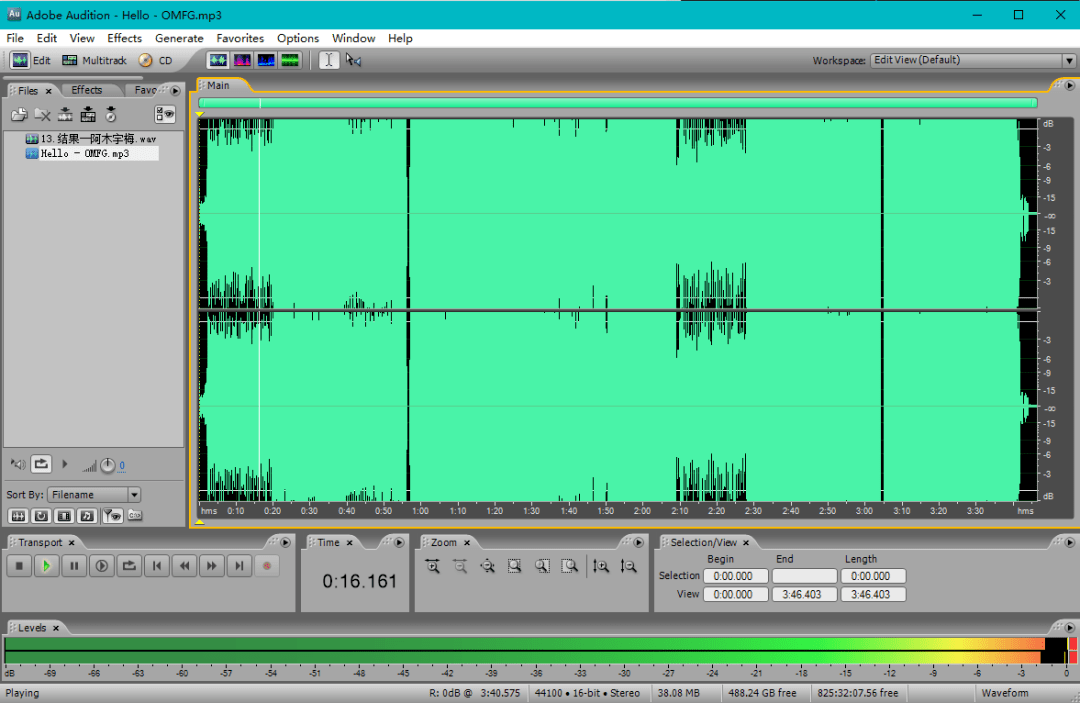1080x703 pixels.
Task: Open the Effects menu
Action: pos(124,38)
